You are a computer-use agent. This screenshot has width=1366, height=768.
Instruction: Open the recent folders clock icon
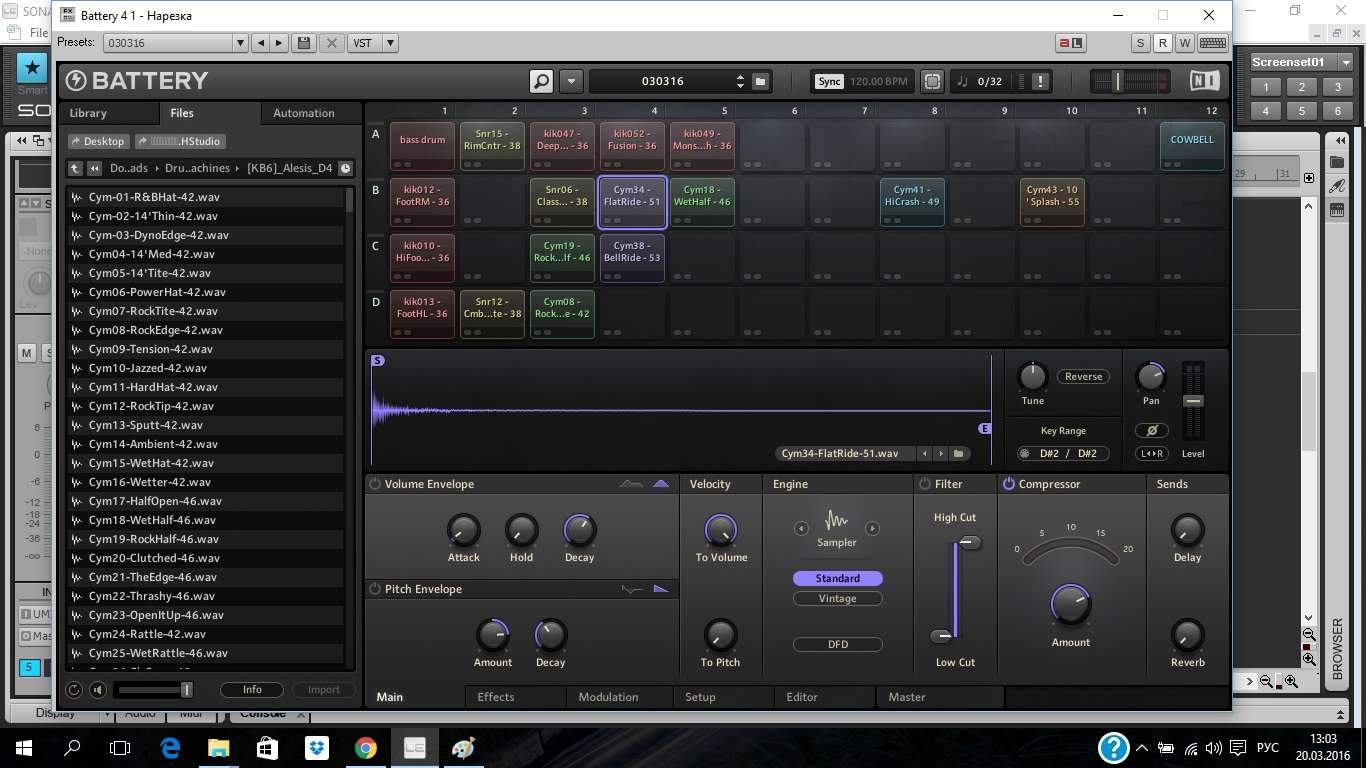click(x=345, y=168)
